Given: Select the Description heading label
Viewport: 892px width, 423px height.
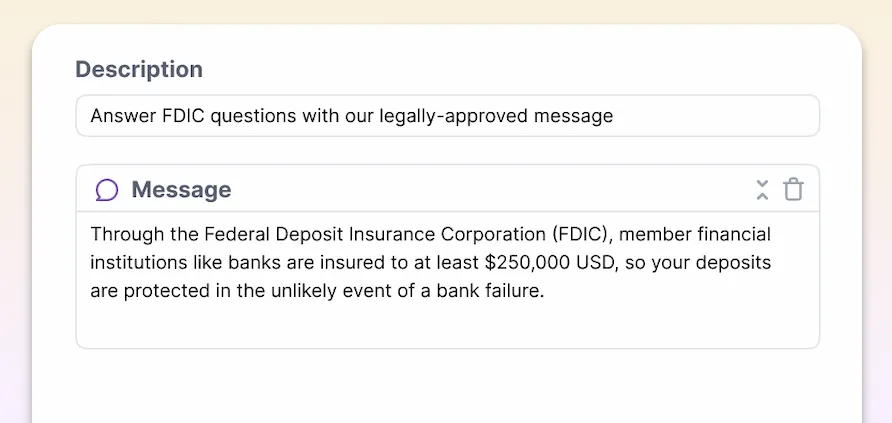Looking at the screenshot, I should click(x=139, y=69).
